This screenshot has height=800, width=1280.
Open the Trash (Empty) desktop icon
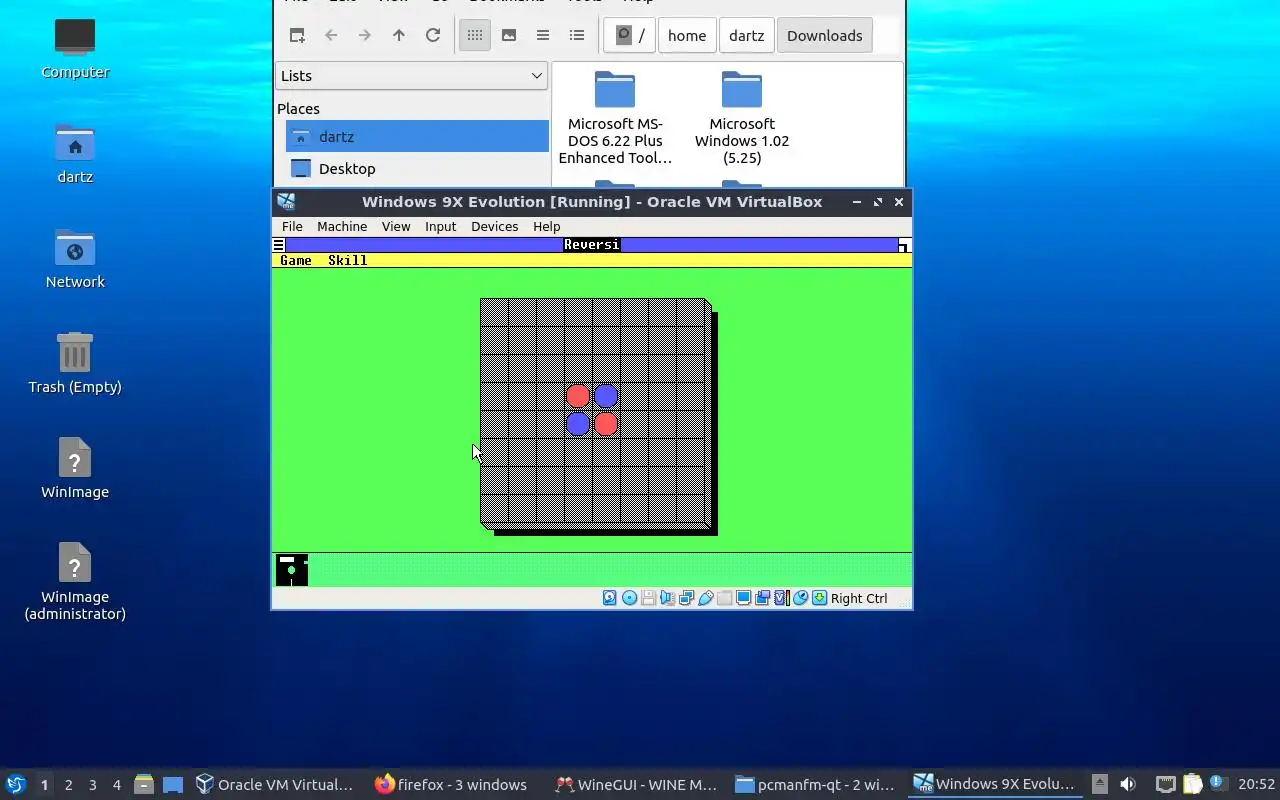point(75,363)
